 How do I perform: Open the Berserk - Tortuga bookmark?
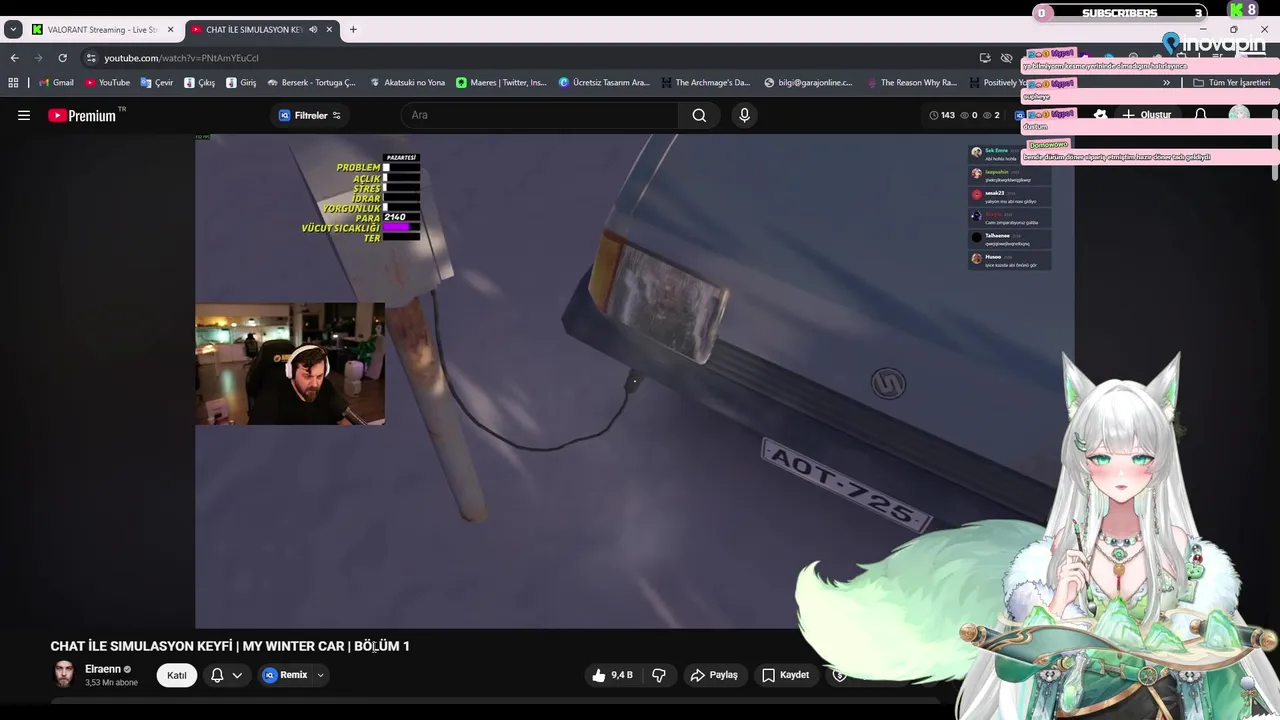click(311, 82)
